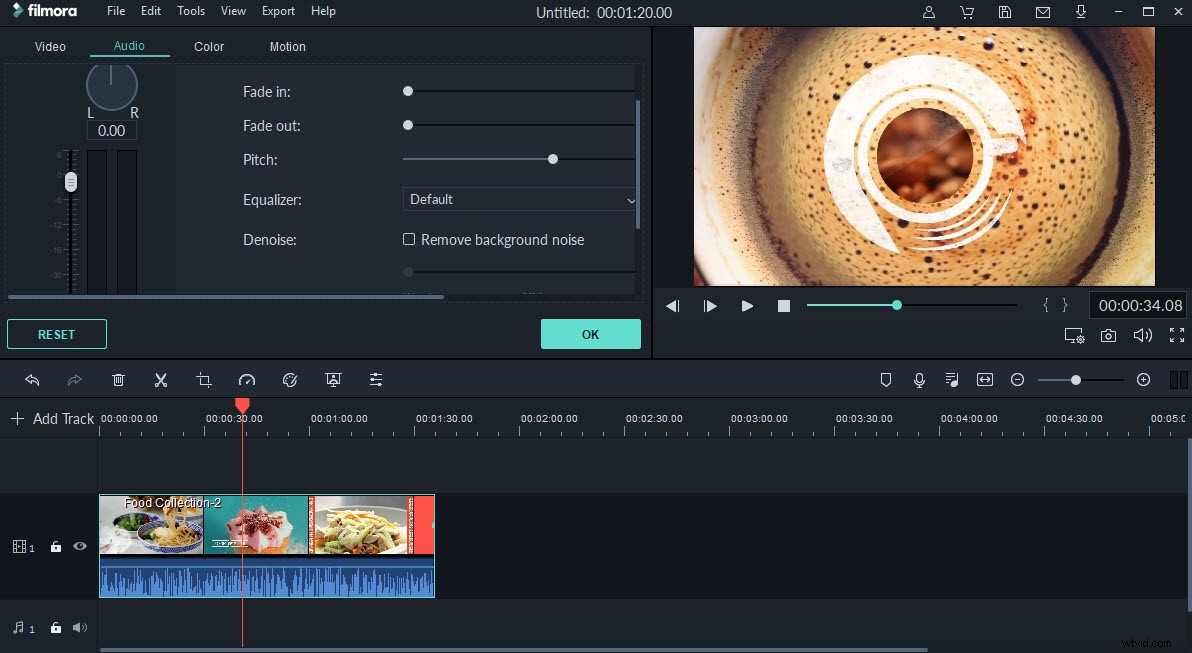
Task: Take a snapshot of the preview frame
Action: click(1109, 336)
